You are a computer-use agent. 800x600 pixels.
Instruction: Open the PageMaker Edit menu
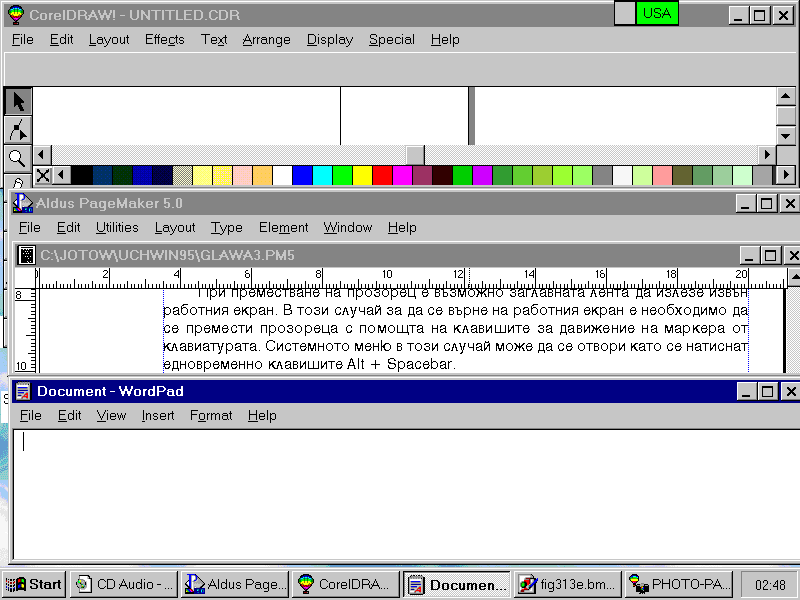click(x=68, y=228)
